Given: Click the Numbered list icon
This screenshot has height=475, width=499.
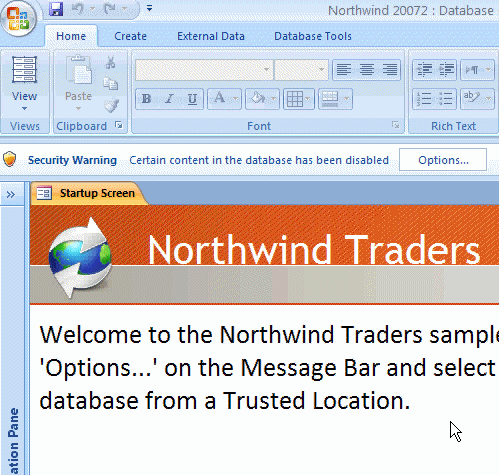Looking at the screenshot, I should pyautogui.click(x=424, y=99).
